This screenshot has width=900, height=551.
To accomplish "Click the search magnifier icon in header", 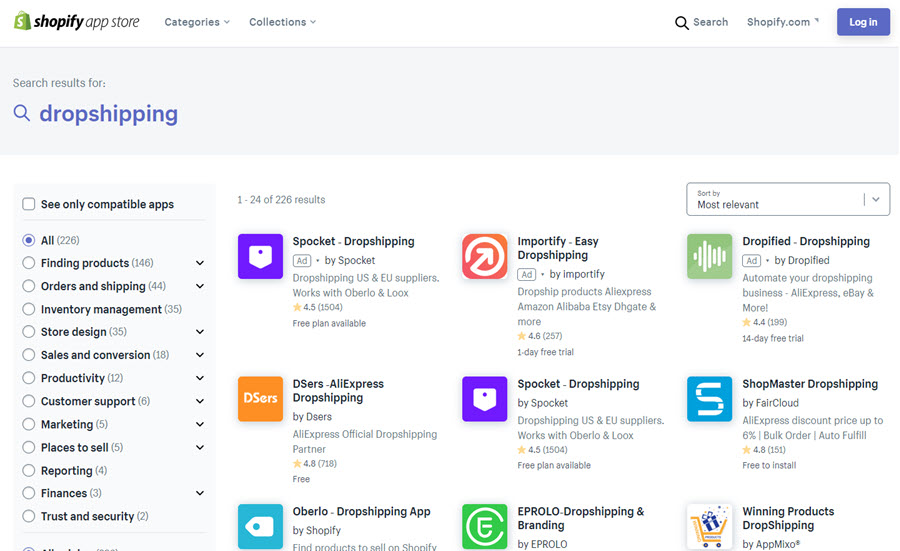I will (682, 23).
